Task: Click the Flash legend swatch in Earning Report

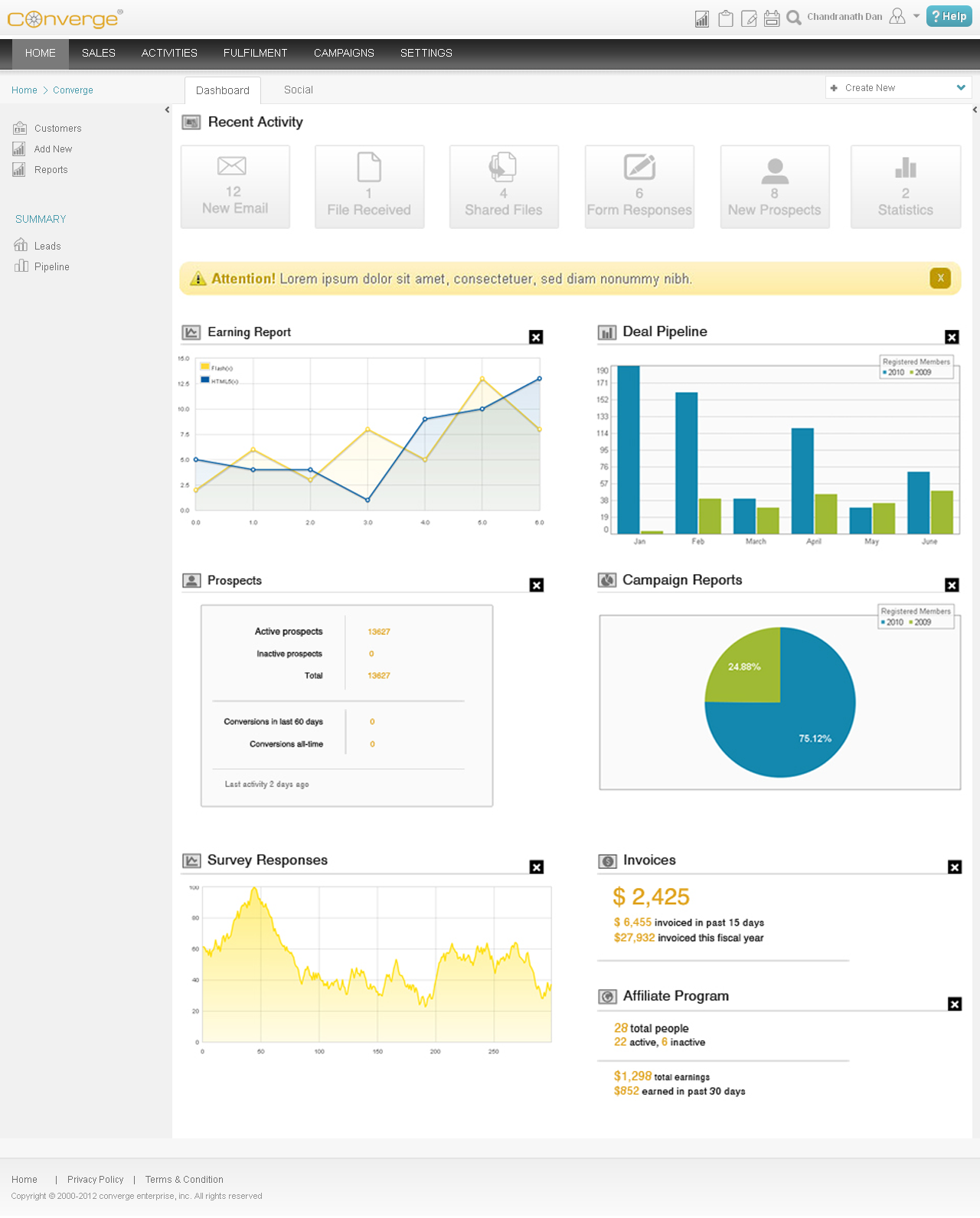Action: (205, 367)
